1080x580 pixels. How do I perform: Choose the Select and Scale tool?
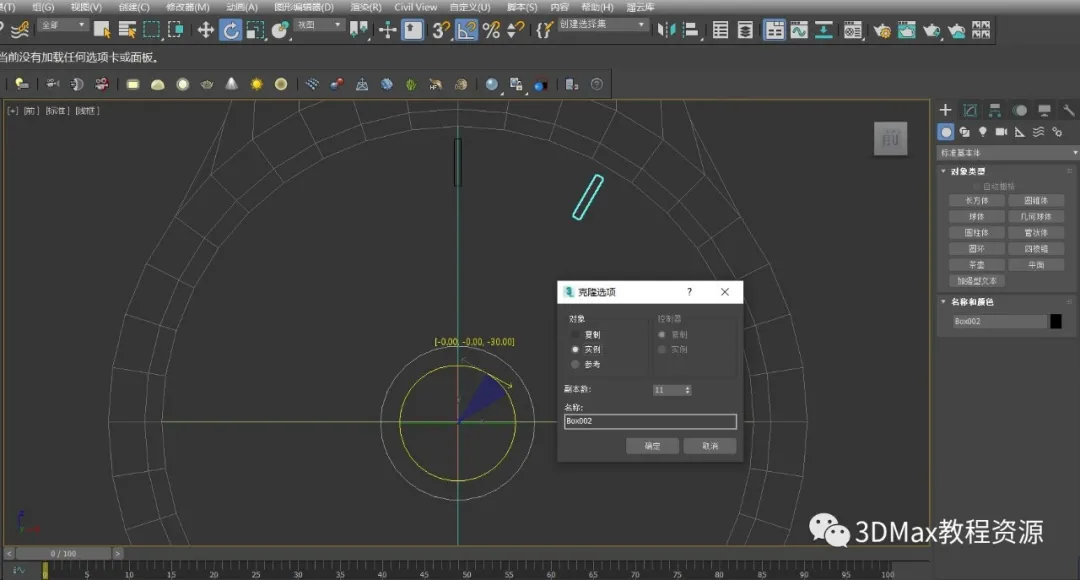coord(256,30)
